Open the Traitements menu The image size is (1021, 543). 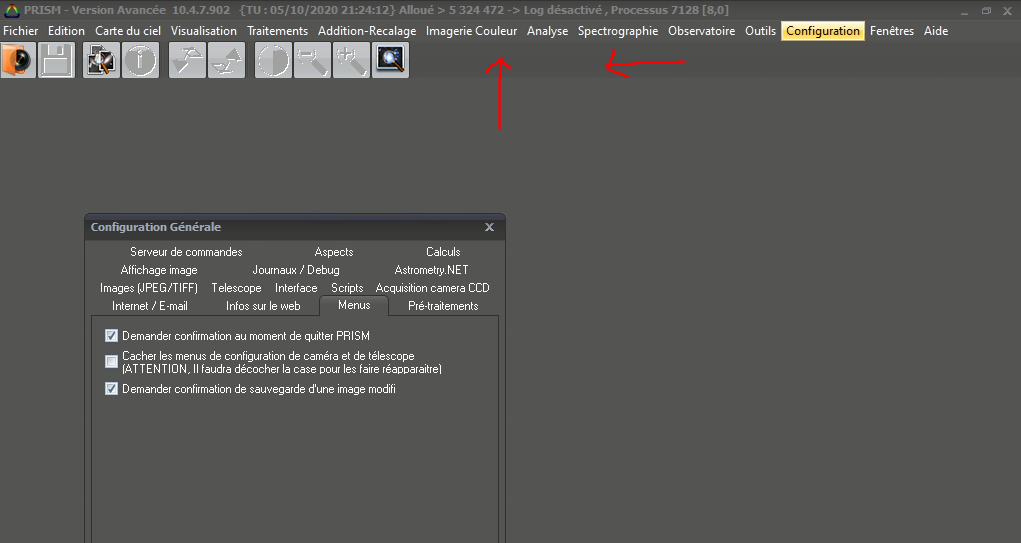pos(277,31)
